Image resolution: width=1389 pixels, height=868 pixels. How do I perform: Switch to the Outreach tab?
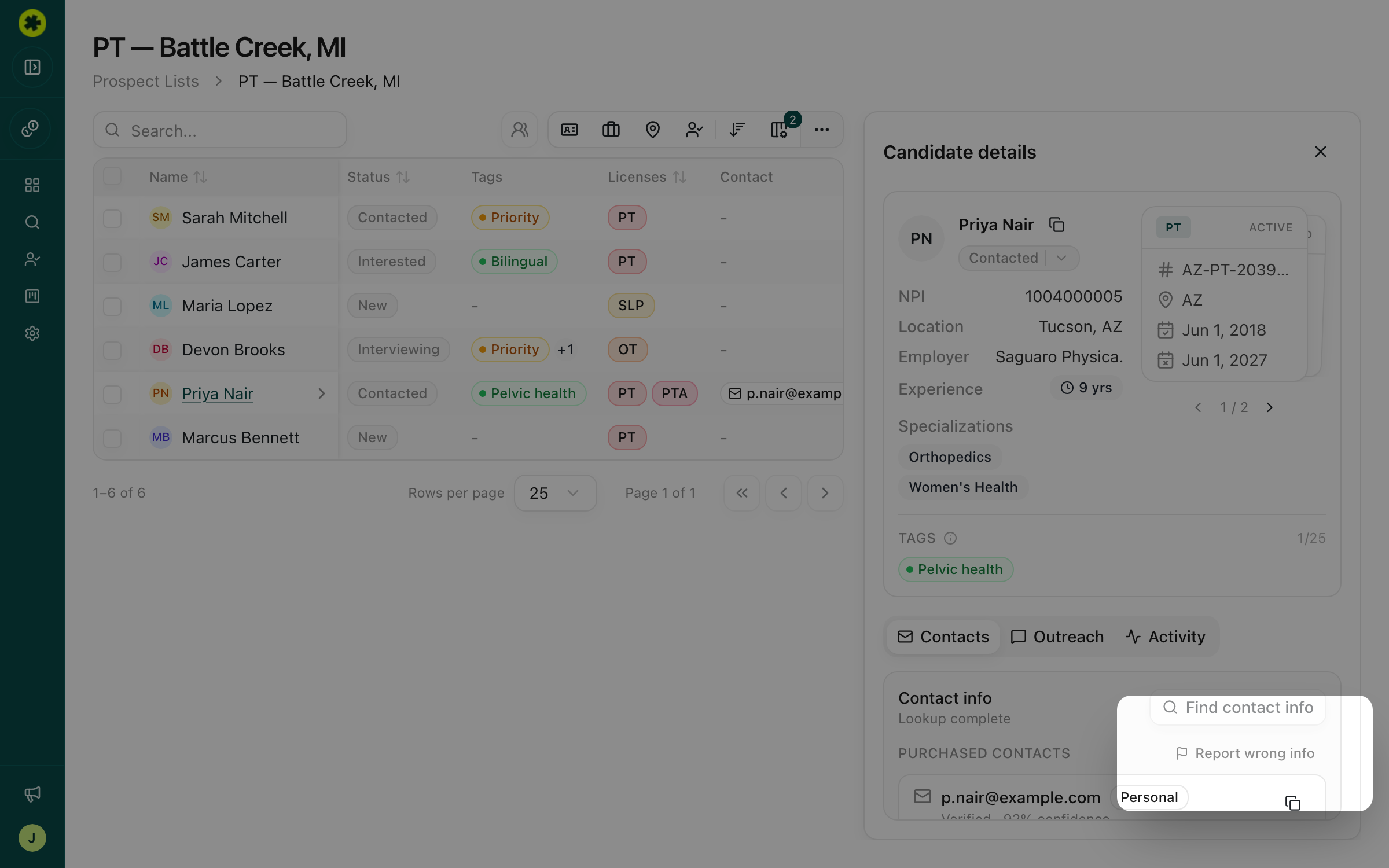1057,637
